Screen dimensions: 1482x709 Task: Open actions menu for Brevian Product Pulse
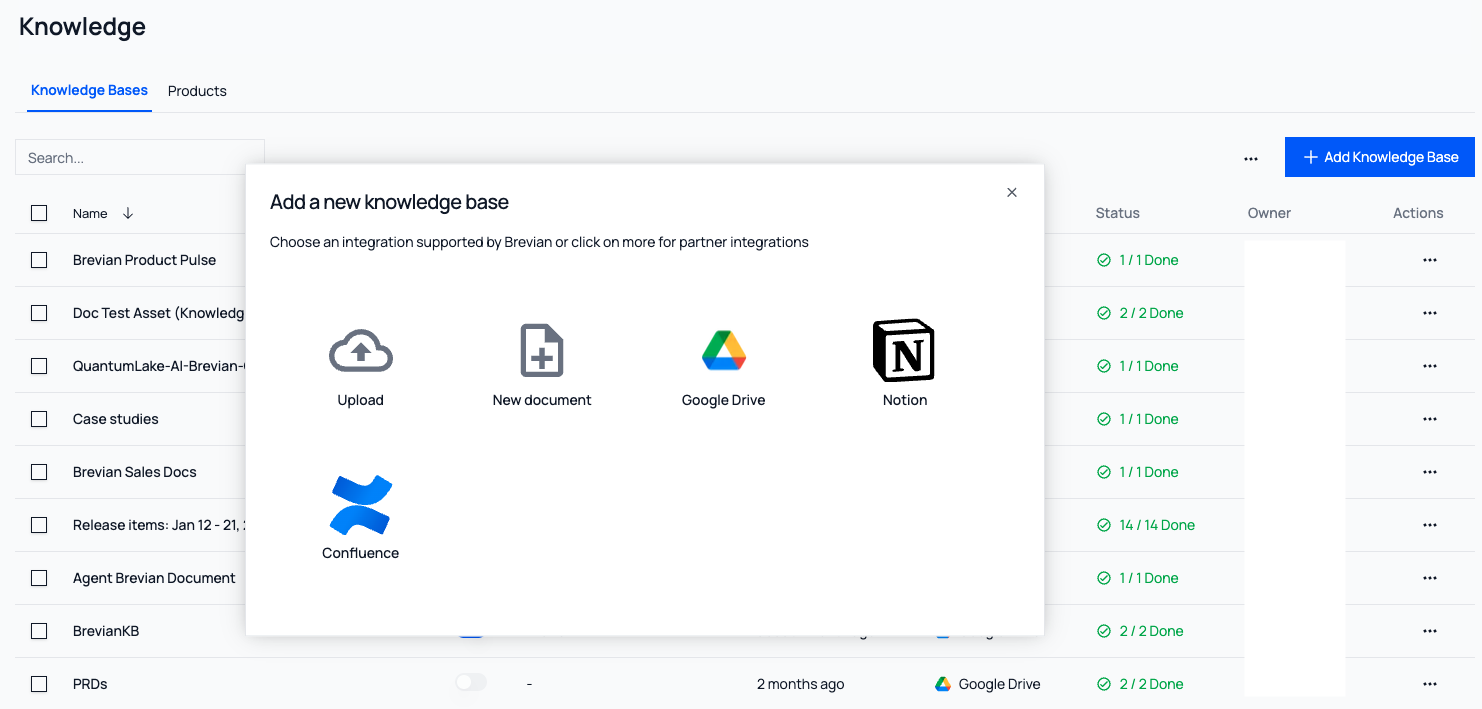click(1430, 260)
